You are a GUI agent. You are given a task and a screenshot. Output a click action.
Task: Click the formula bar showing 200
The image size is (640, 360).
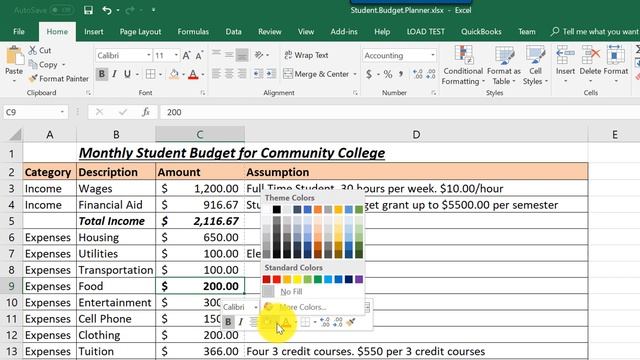[x=400, y=112]
